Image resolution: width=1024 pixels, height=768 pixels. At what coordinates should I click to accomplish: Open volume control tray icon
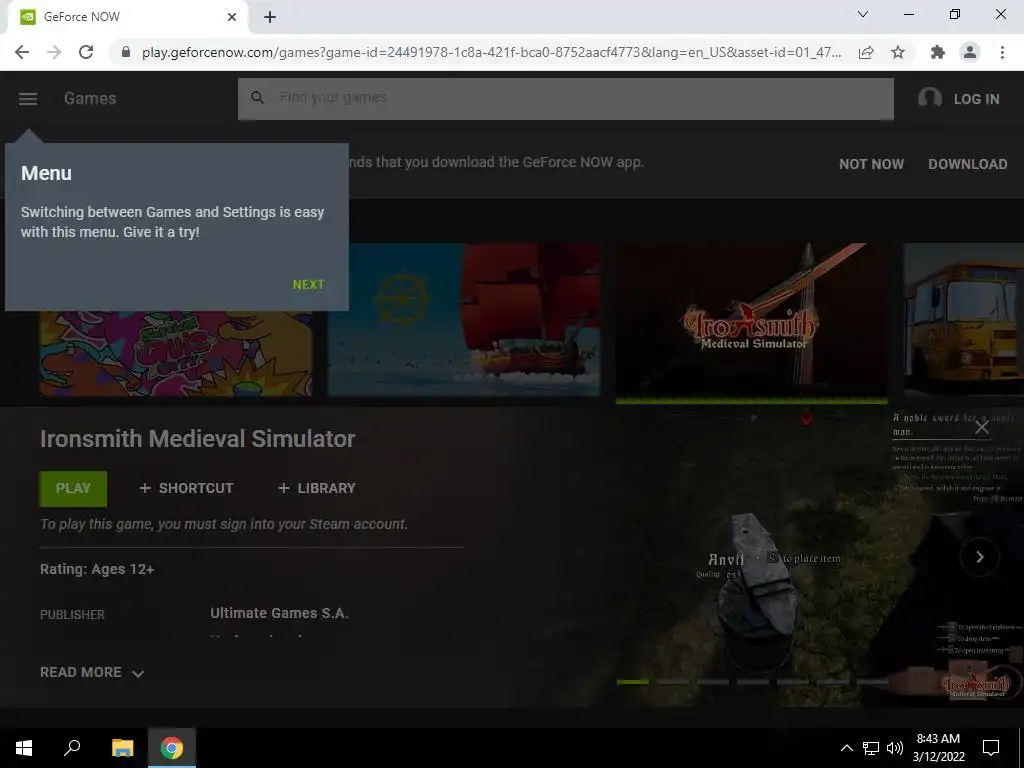[895, 748]
